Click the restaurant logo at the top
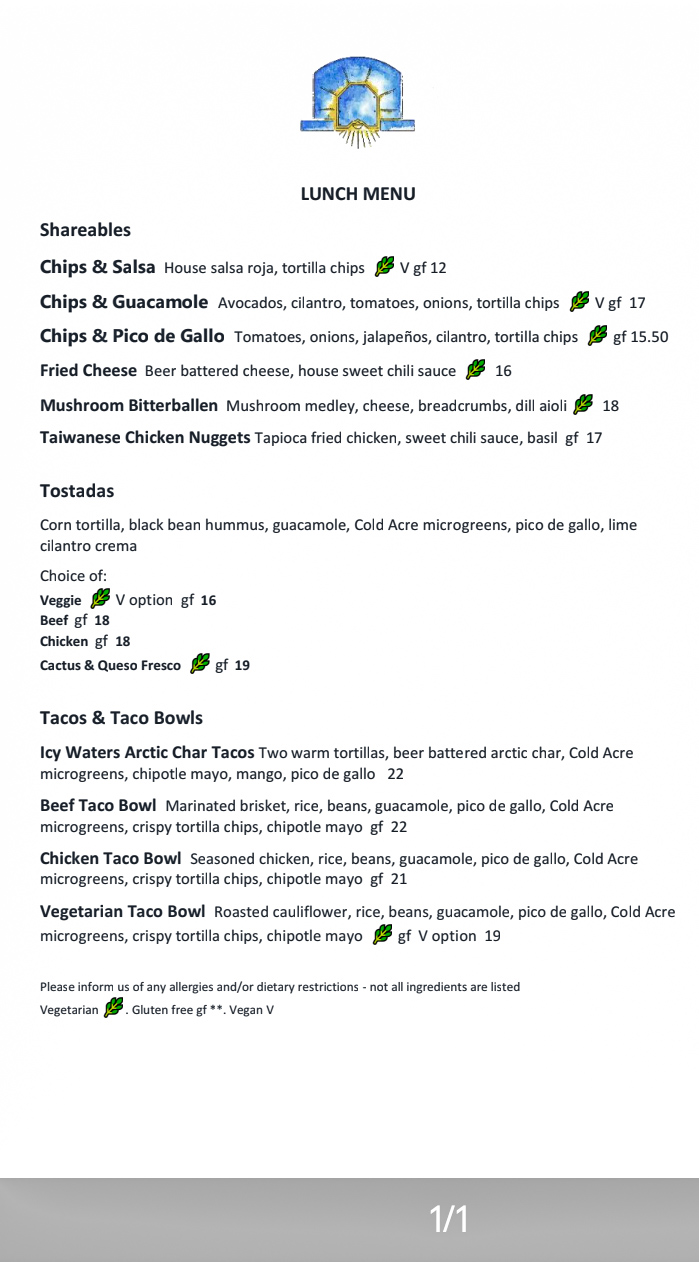699x1262 pixels. [357, 101]
